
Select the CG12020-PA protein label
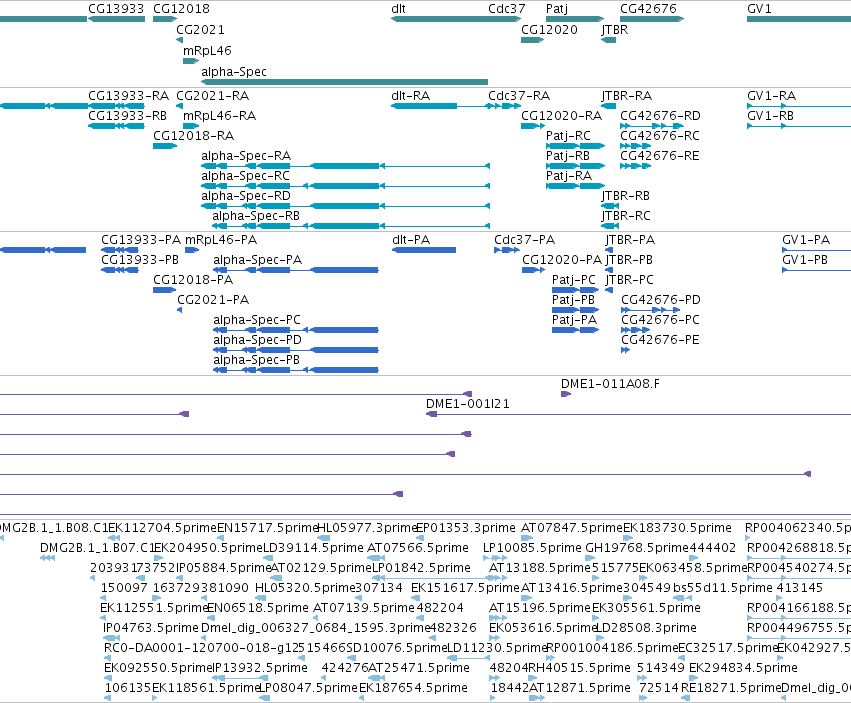click(562, 260)
